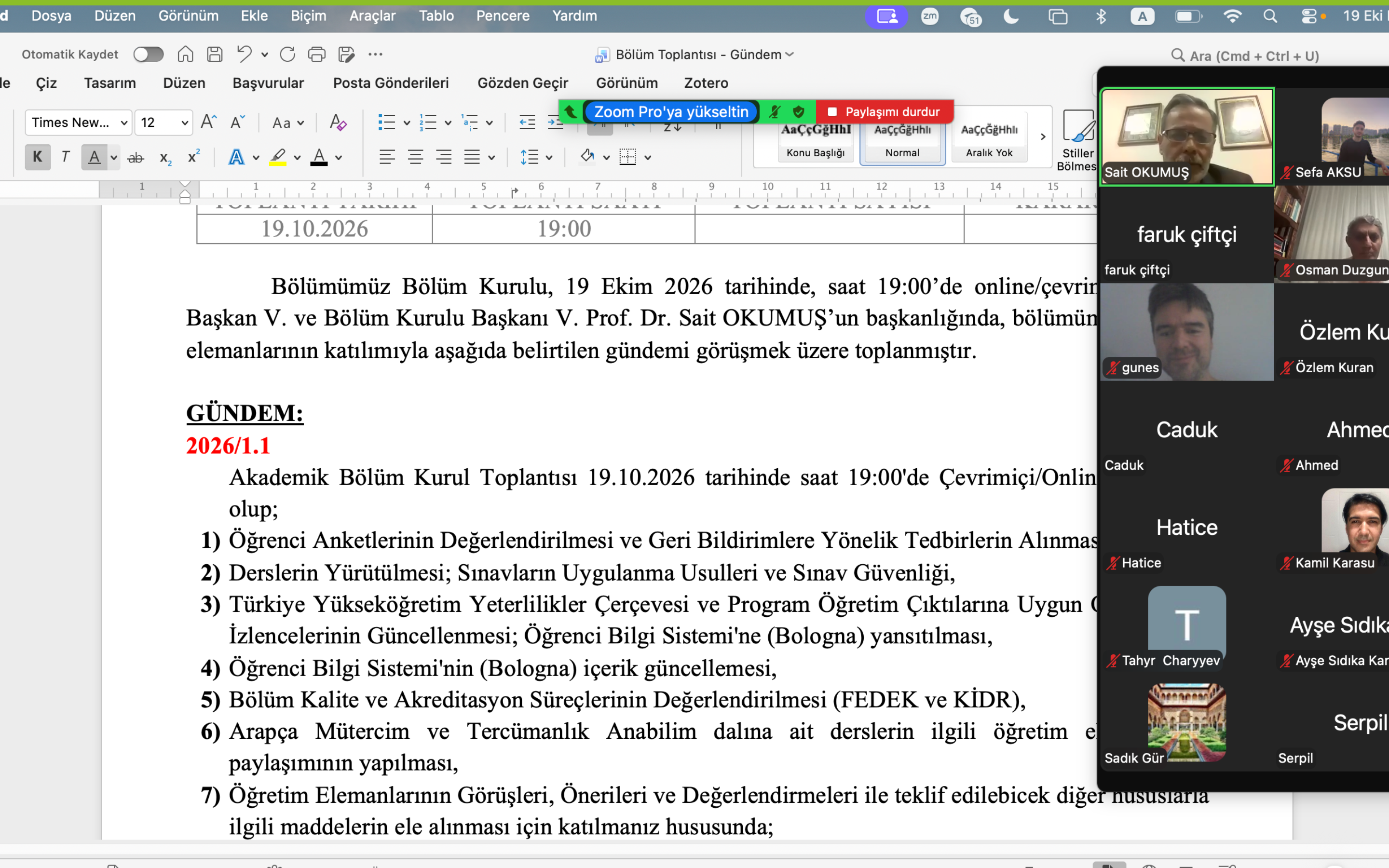
Task: Click the Save document icon
Action: tap(215, 54)
